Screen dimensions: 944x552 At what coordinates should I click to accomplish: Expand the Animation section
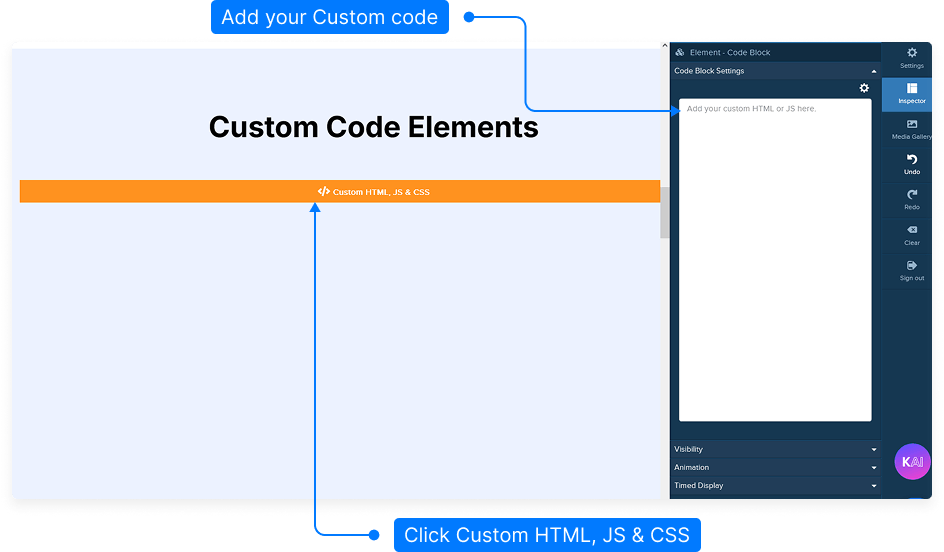click(x=775, y=467)
